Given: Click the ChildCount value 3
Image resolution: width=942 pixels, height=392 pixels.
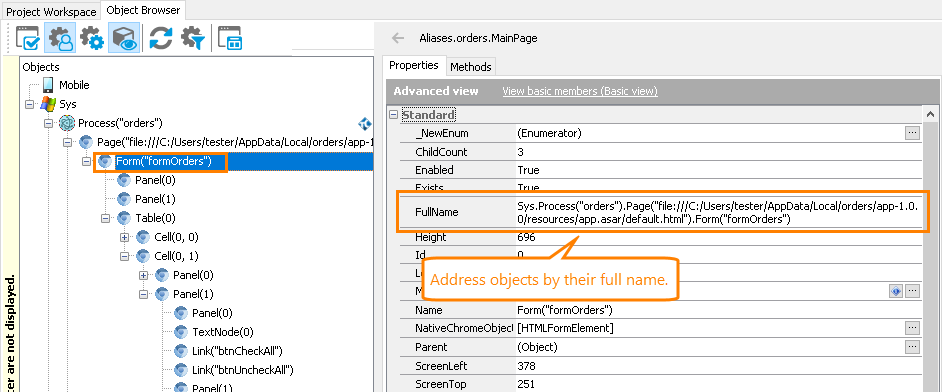Looking at the screenshot, I should [x=520, y=152].
